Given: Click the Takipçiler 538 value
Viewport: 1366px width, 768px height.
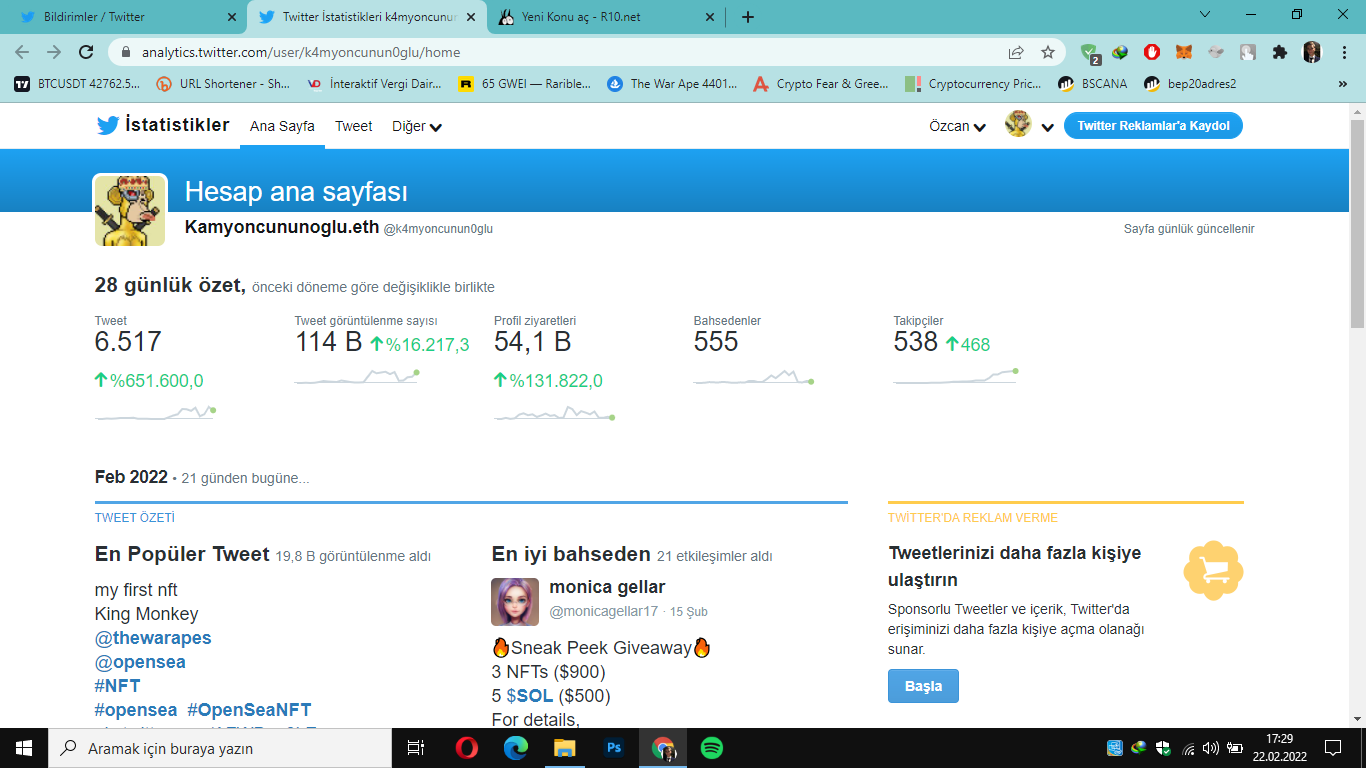Looking at the screenshot, I should pyautogui.click(x=916, y=342).
